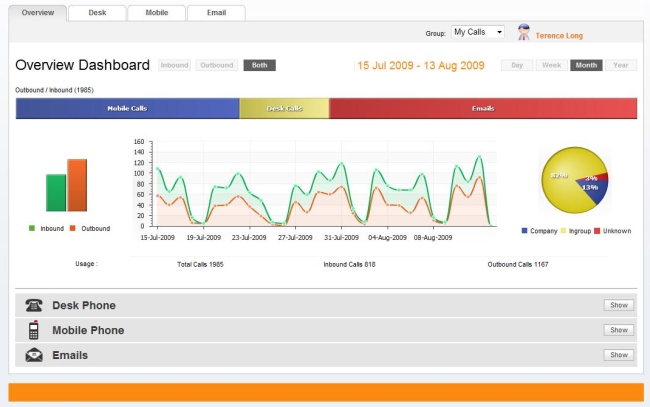Open the Mobile tab

[157, 13]
